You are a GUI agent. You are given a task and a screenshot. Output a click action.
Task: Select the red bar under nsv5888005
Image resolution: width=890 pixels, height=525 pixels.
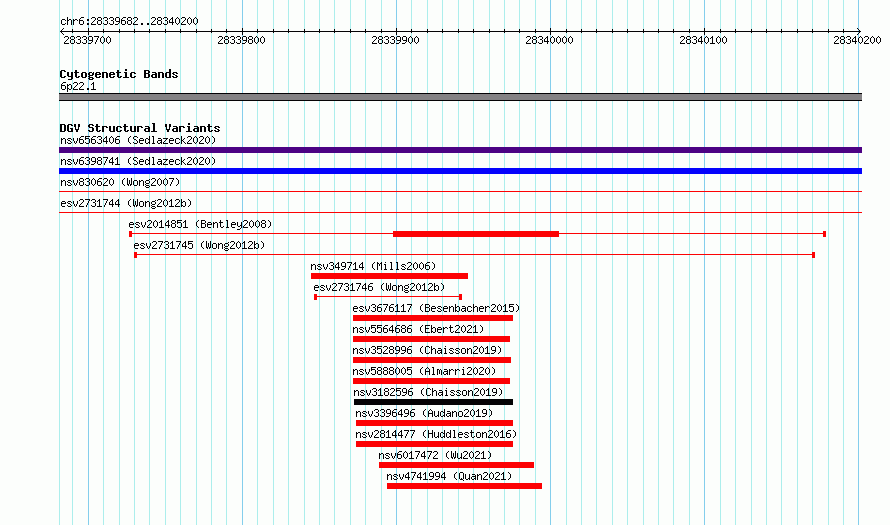click(431, 381)
